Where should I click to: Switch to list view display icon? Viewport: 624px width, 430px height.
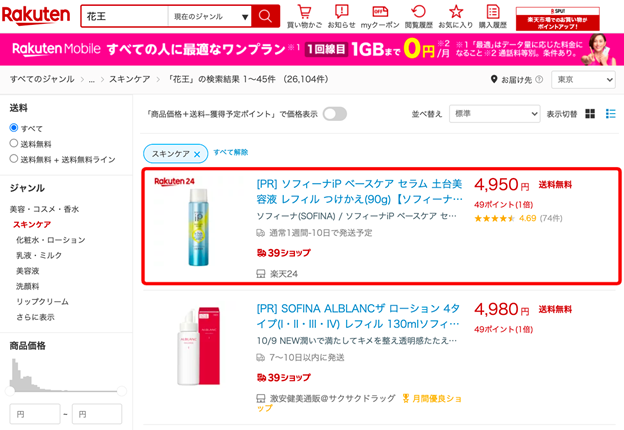(610, 114)
